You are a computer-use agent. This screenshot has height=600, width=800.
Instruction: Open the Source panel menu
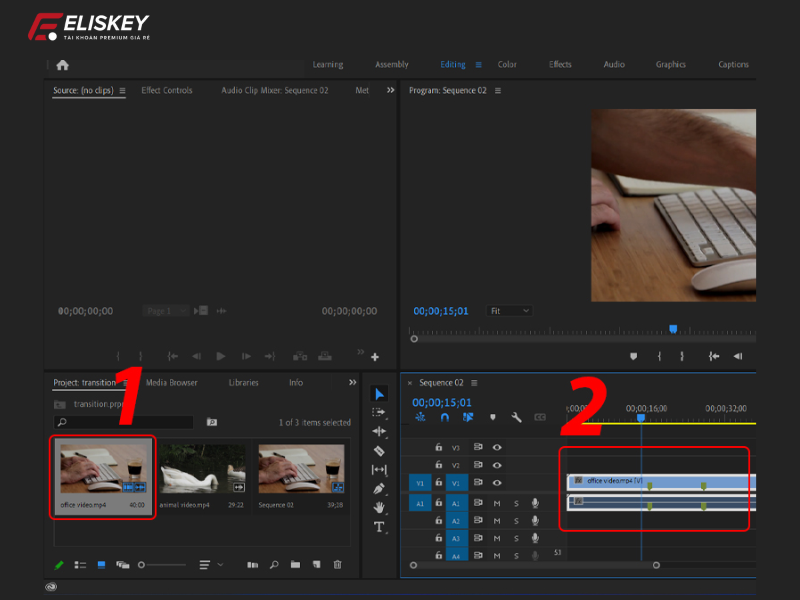[122, 90]
